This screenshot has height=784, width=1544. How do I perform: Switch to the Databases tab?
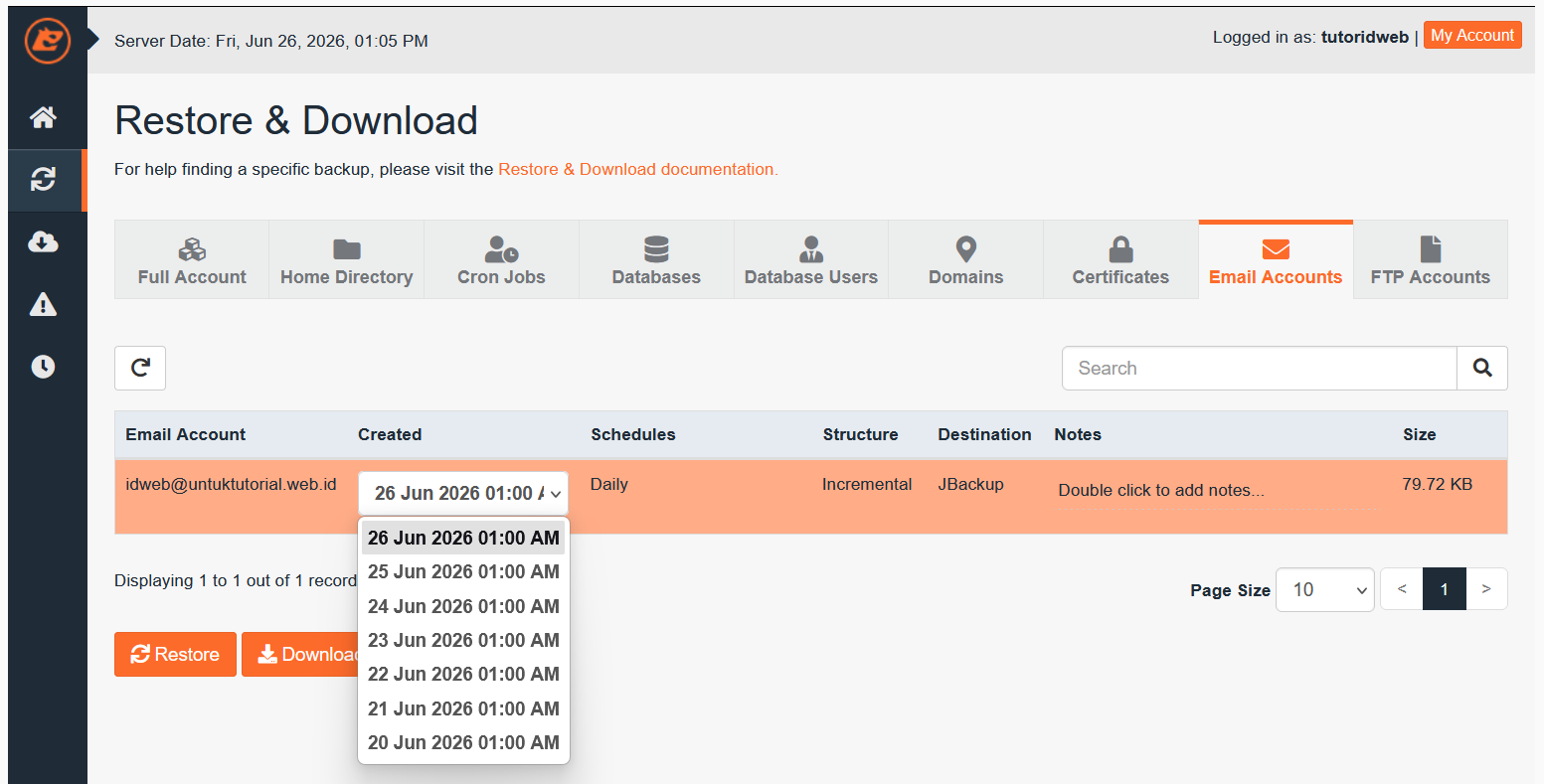click(656, 260)
